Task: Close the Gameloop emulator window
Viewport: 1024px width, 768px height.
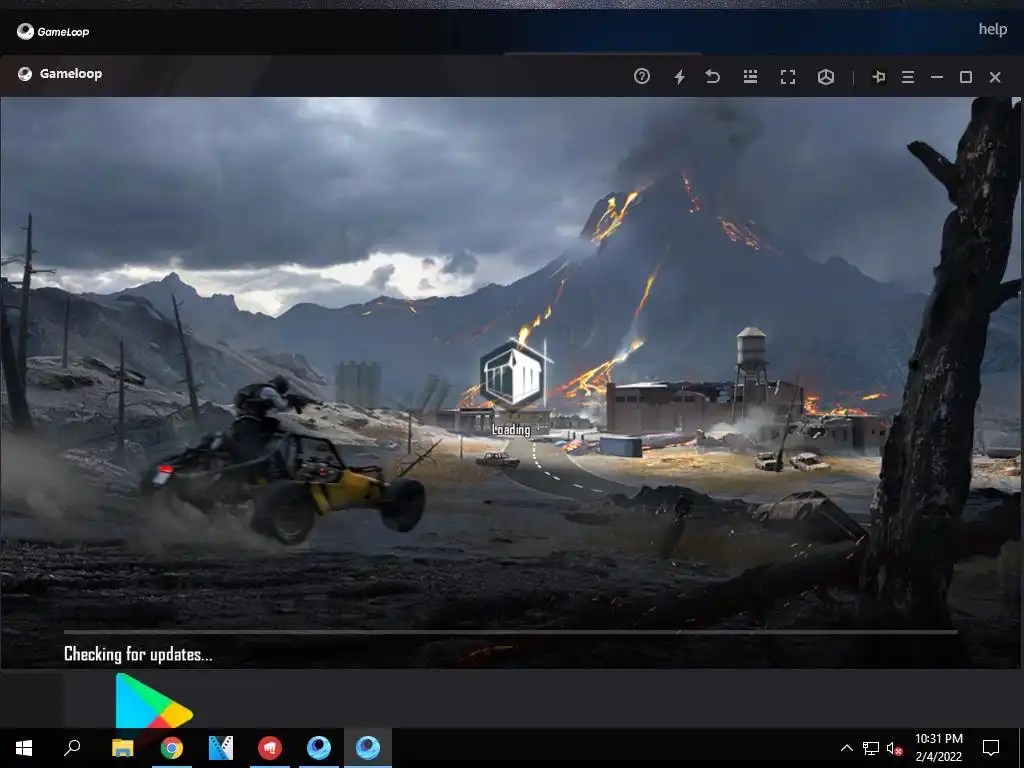Action: 995,77
